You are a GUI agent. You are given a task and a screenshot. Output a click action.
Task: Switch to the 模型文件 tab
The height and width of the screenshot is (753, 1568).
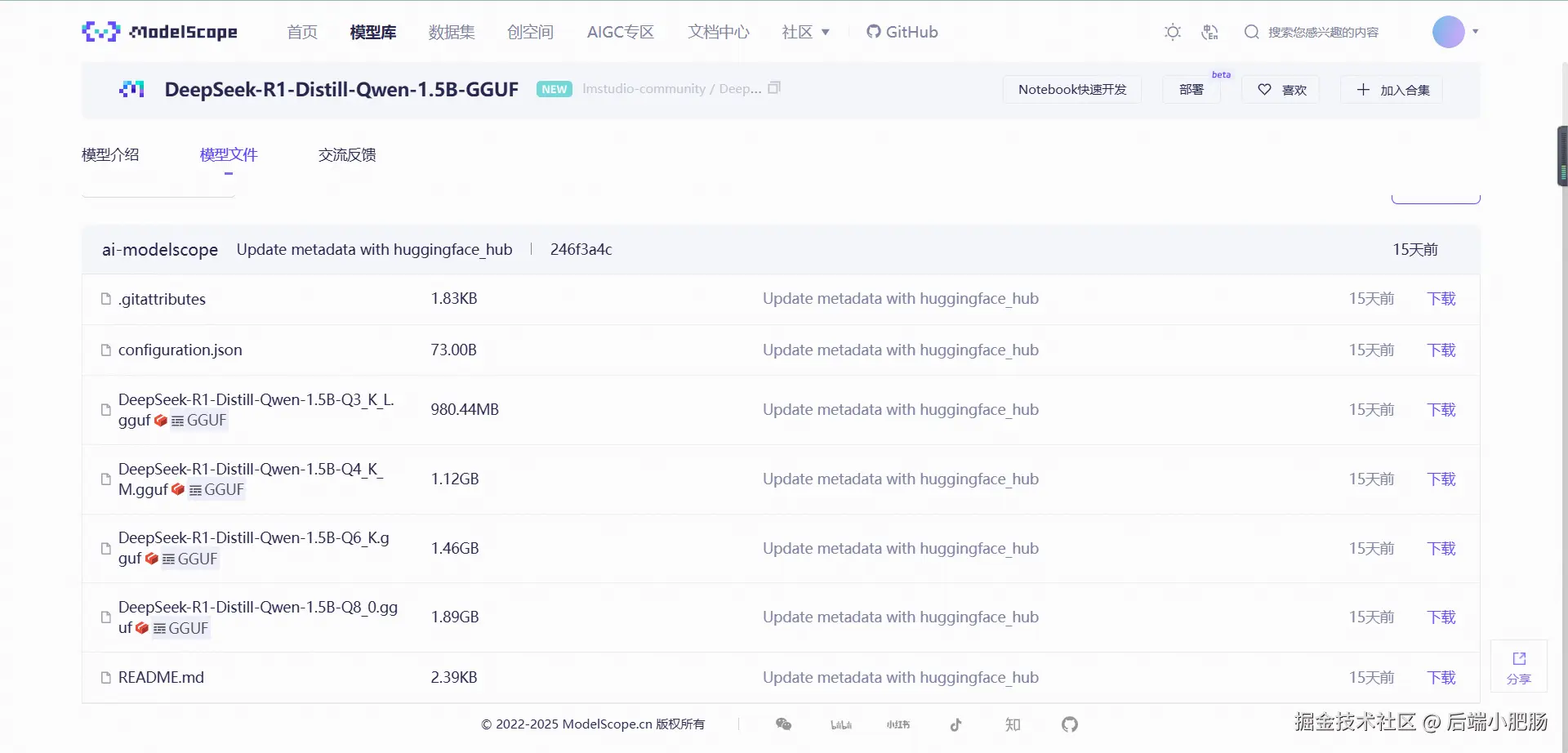point(229,154)
